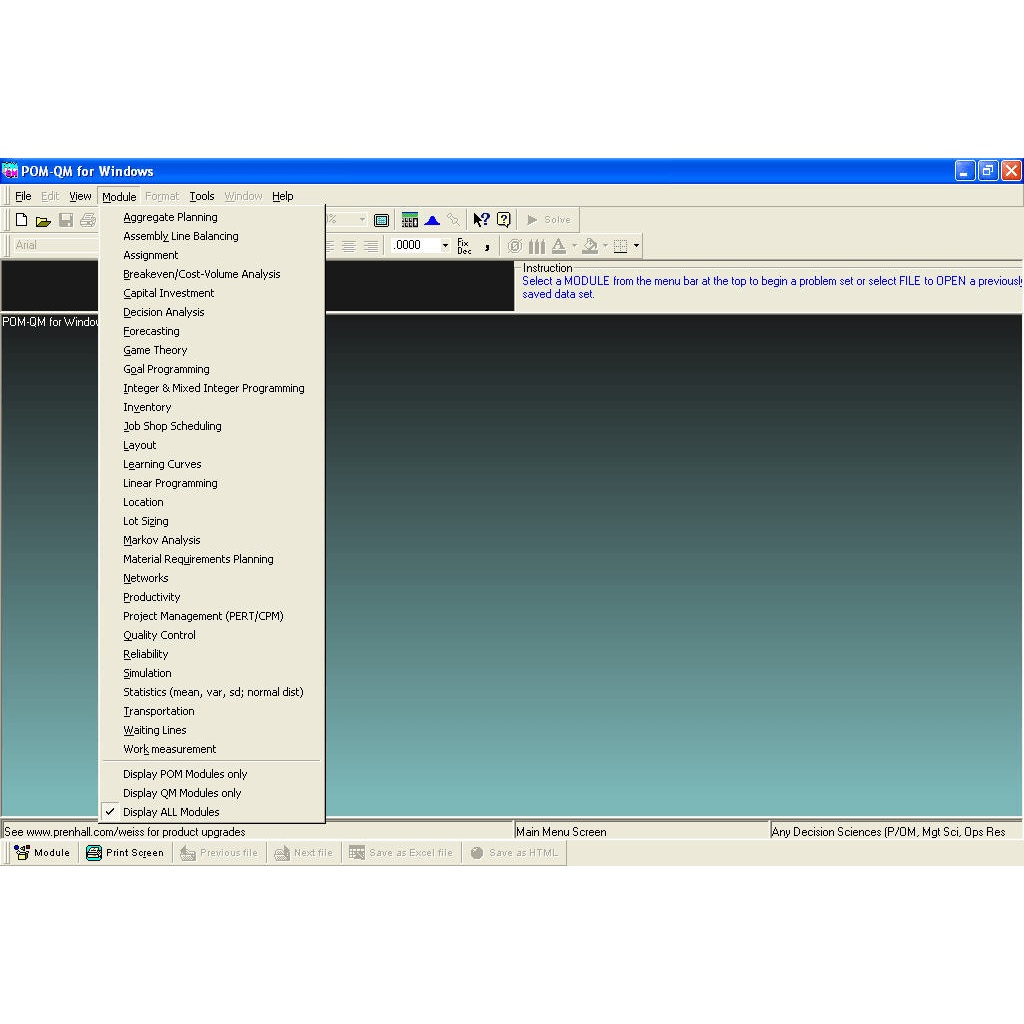1024x1024 pixels.
Task: Choose Goal Programming
Action: pyautogui.click(x=212, y=369)
